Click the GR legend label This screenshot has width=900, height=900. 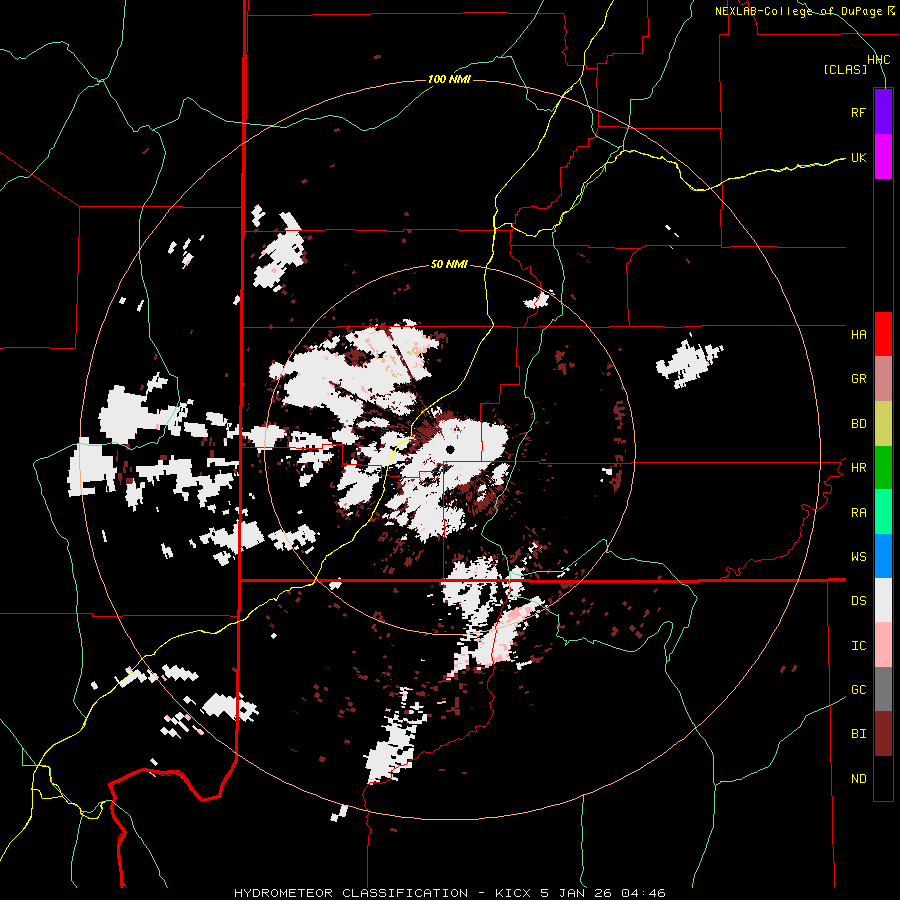click(x=858, y=379)
